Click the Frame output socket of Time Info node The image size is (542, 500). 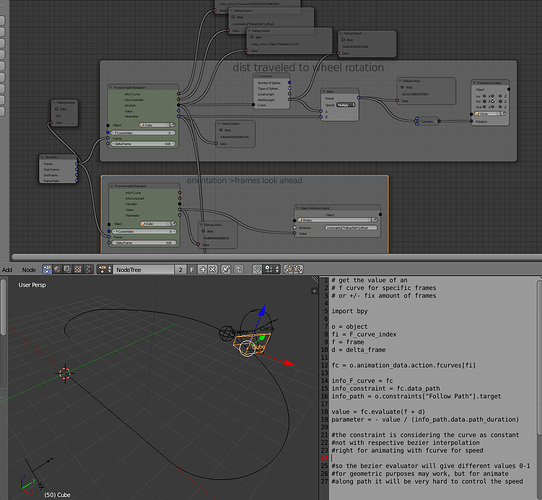click(x=77, y=164)
